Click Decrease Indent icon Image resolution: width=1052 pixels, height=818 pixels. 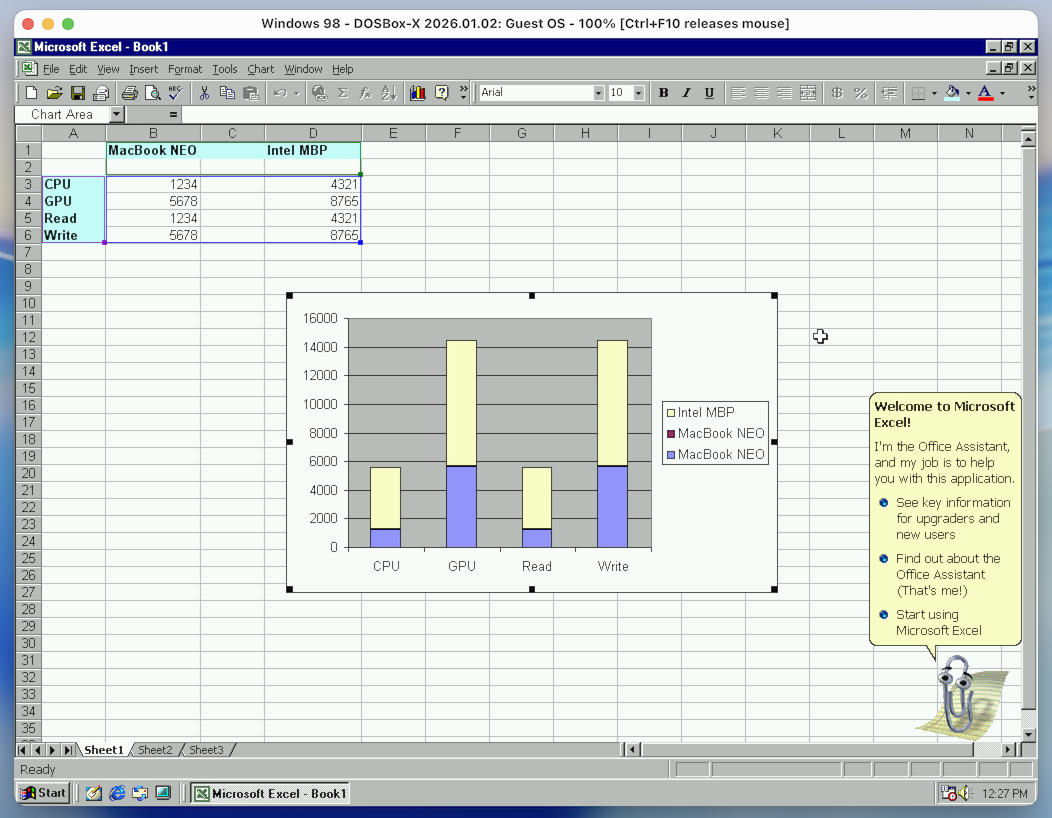coord(890,93)
